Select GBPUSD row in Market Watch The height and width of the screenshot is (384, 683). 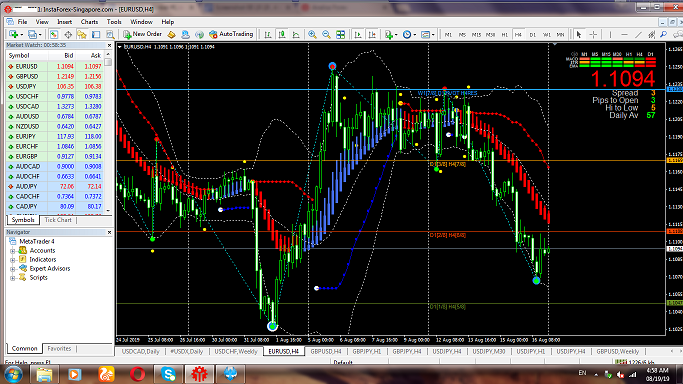tap(55, 76)
